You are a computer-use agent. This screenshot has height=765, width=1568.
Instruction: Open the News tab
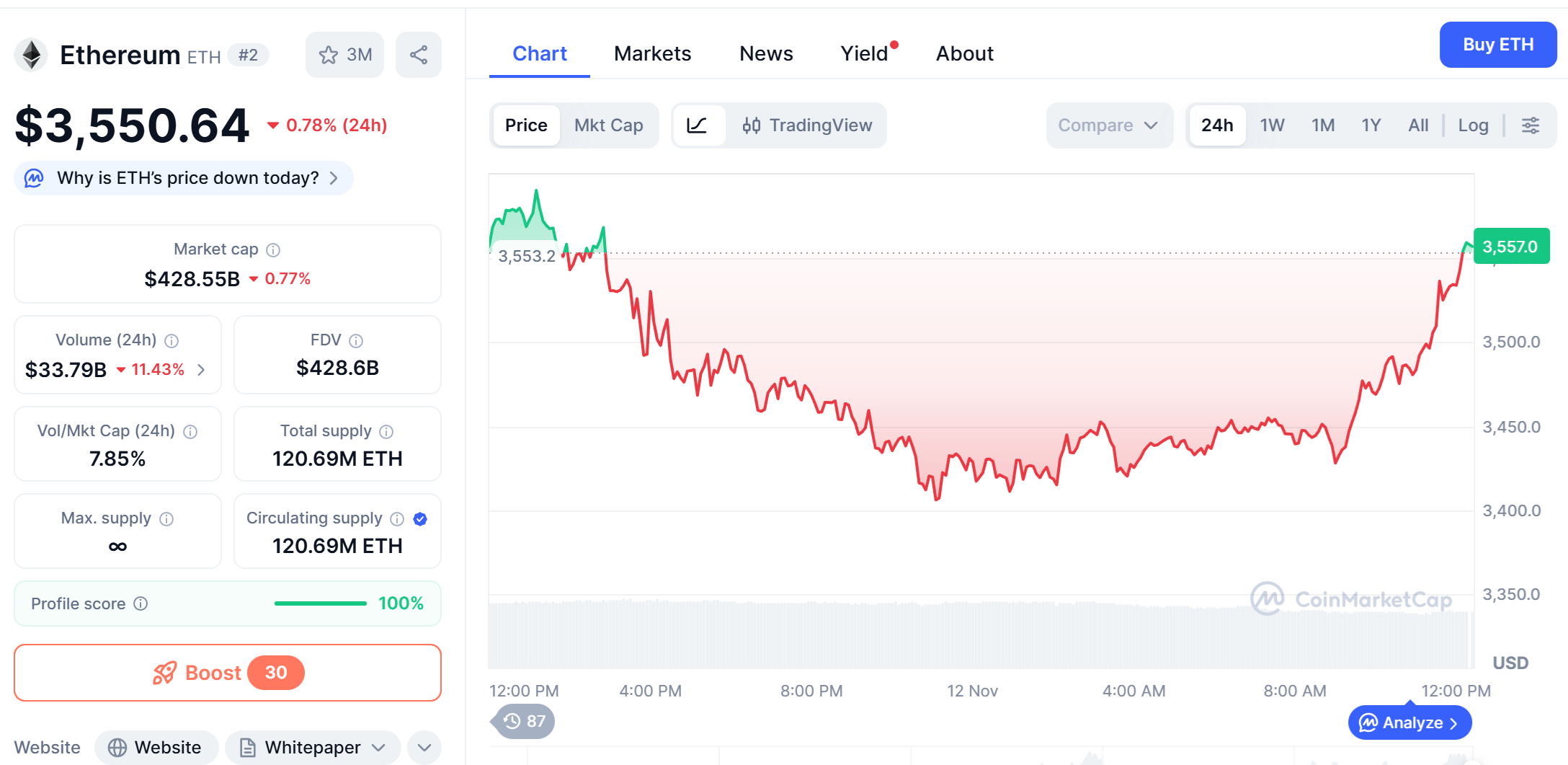point(766,53)
